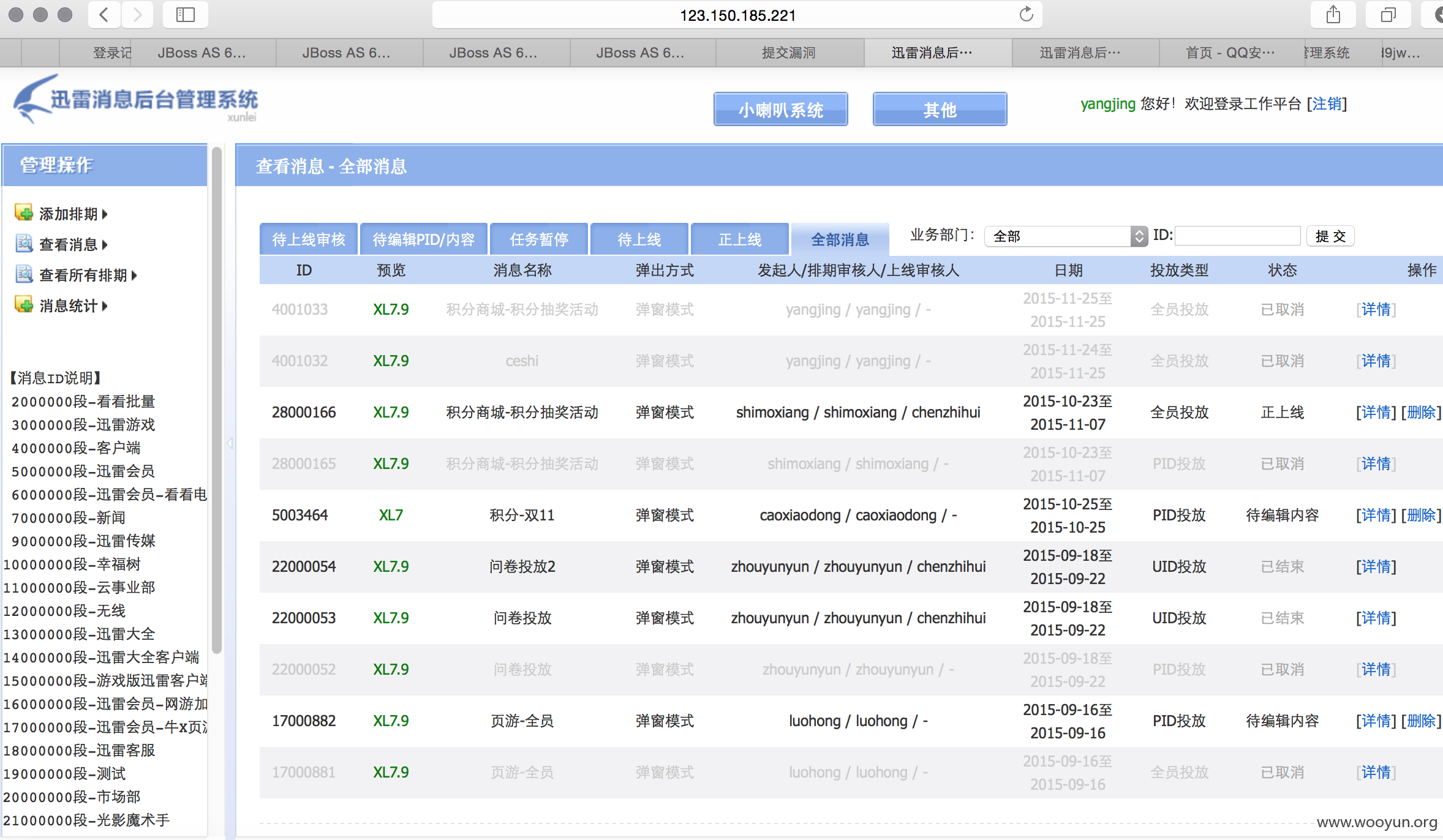Click the 消息统计 menu icon

point(24,305)
